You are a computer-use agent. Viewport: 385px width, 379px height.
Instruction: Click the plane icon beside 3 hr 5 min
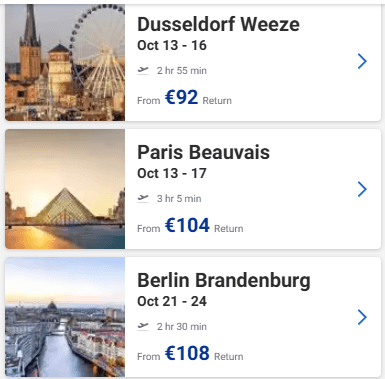[143, 199]
